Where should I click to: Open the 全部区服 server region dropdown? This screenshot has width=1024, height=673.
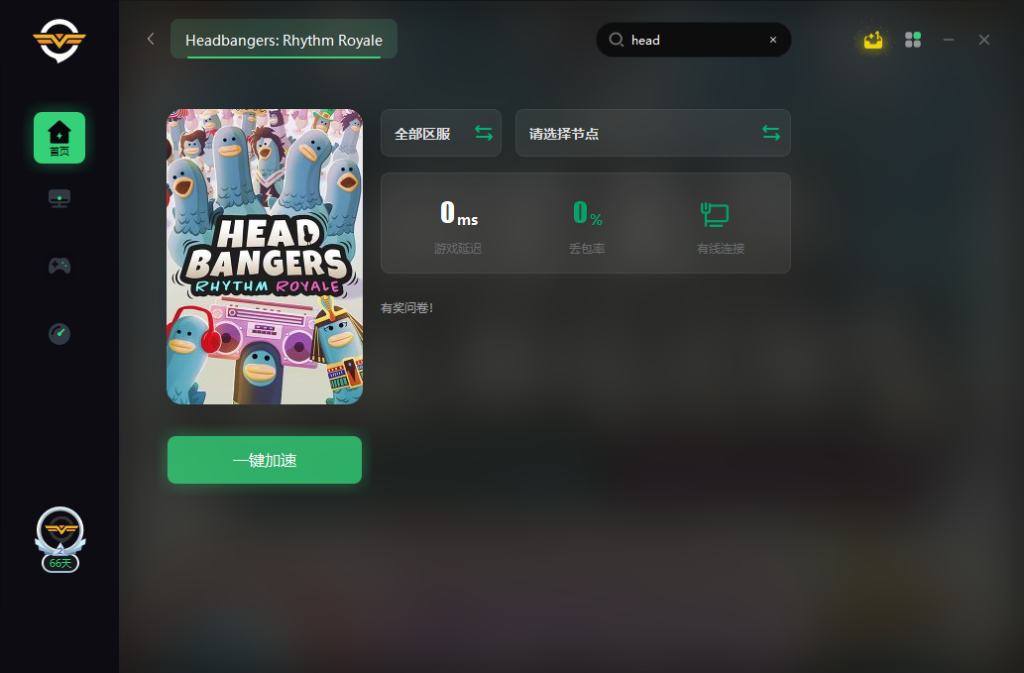(x=440, y=132)
